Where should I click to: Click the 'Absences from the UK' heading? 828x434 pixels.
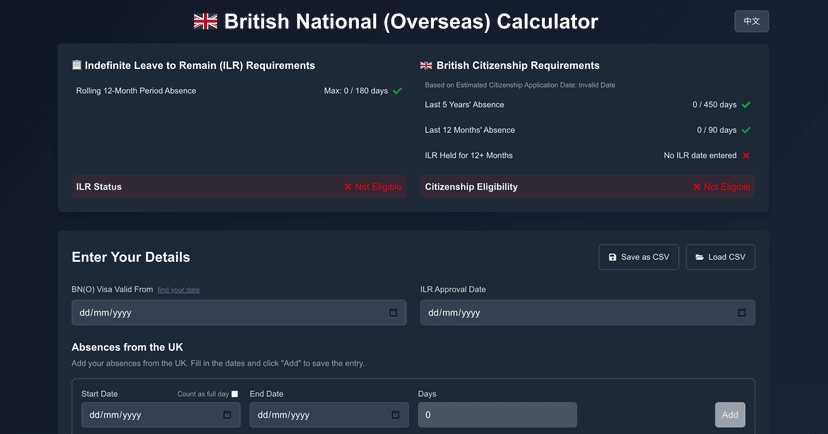click(x=127, y=347)
